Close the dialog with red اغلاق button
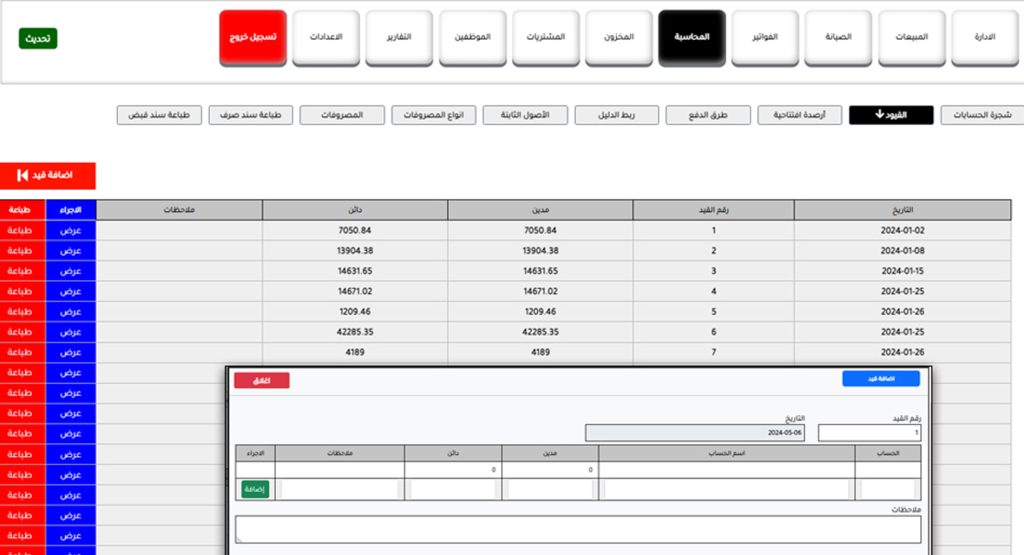1024x555 pixels. (261, 380)
